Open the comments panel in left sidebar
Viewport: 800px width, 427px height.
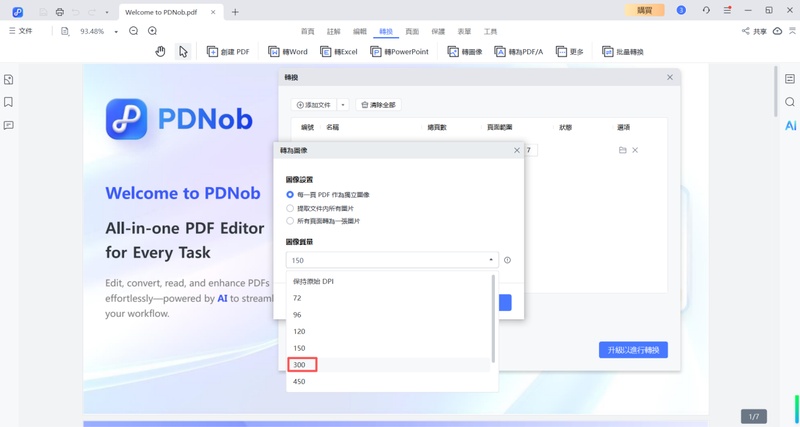[8, 125]
